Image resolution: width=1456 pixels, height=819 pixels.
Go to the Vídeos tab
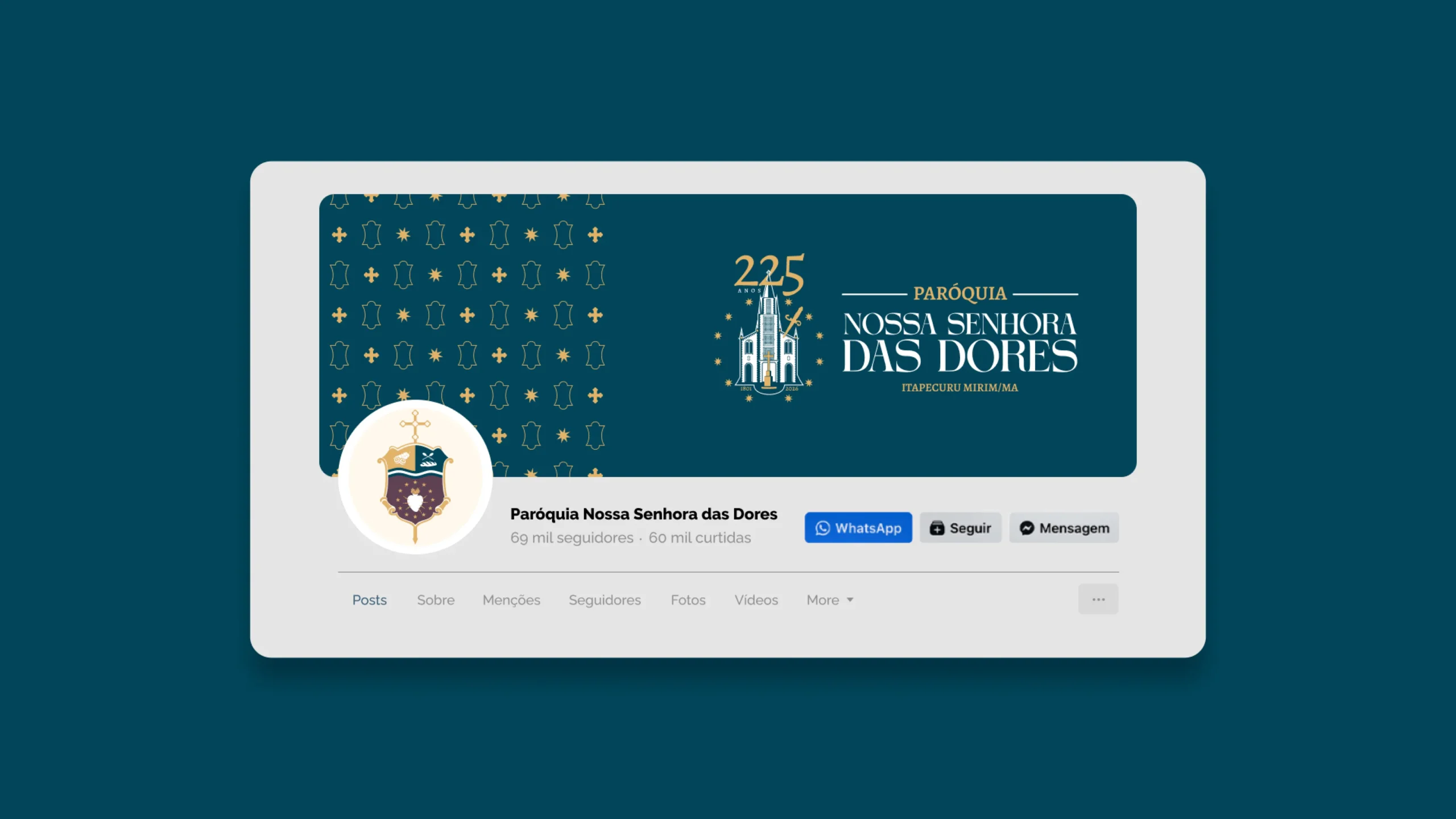756,600
